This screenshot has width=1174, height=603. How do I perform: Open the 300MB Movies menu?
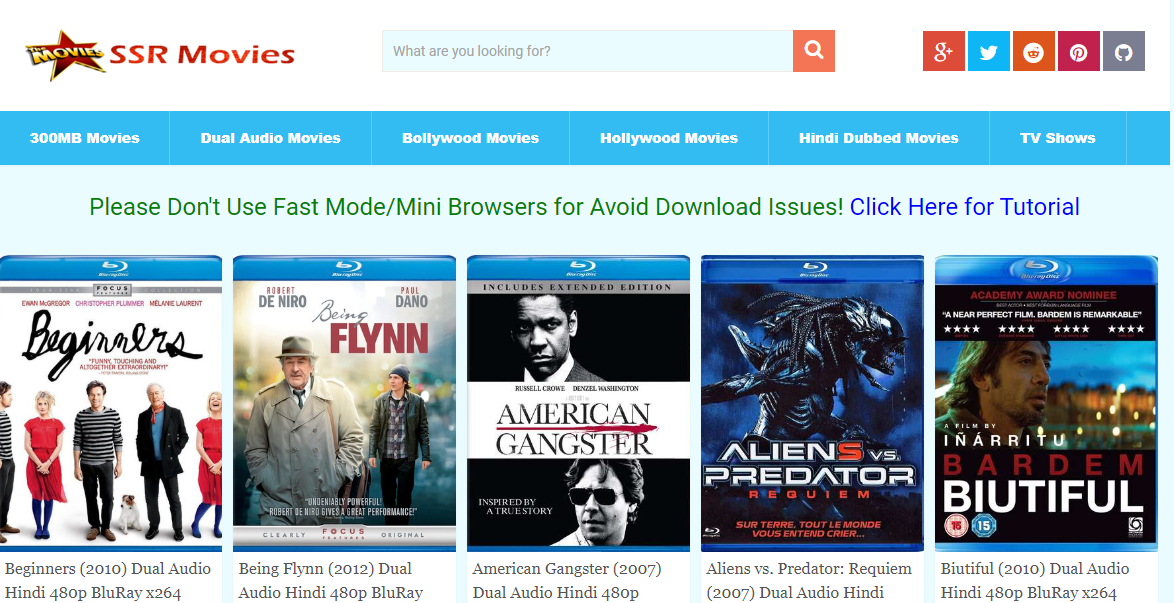pyautogui.click(x=85, y=138)
